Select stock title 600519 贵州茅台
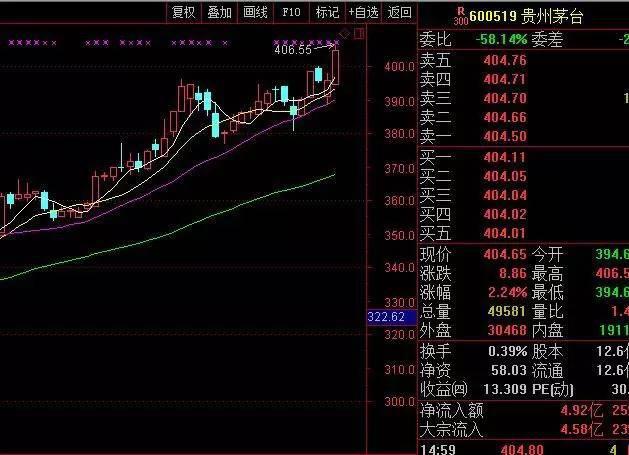The height and width of the screenshot is (455, 629). (526, 16)
